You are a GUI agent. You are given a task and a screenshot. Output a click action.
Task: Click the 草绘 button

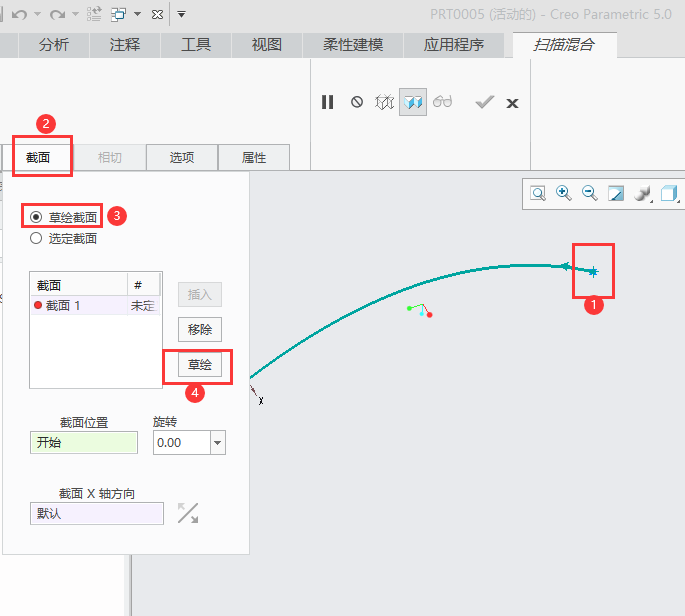(x=200, y=364)
